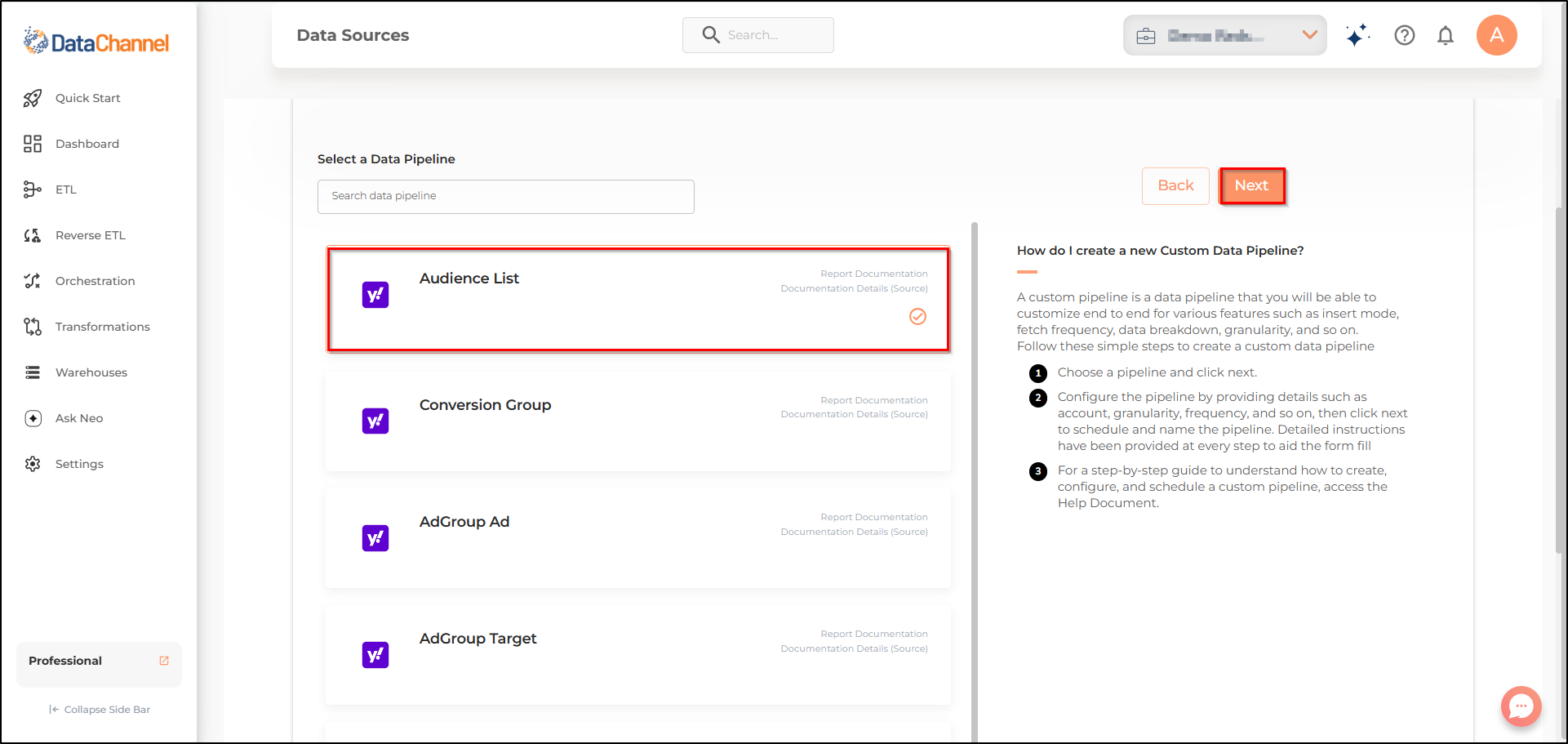1568x744 pixels.
Task: Open the AI sparkle assistant icon
Action: pyautogui.click(x=1357, y=35)
